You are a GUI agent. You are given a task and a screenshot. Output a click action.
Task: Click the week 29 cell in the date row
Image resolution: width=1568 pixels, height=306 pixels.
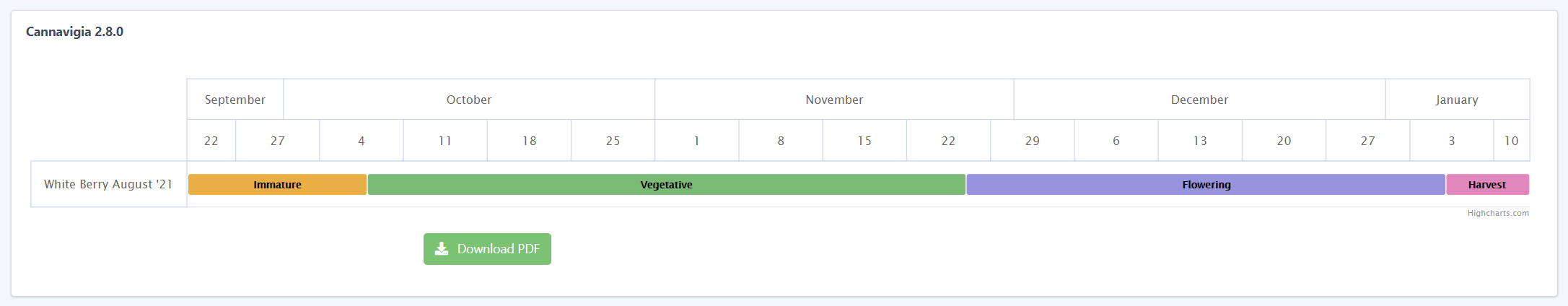click(1032, 141)
